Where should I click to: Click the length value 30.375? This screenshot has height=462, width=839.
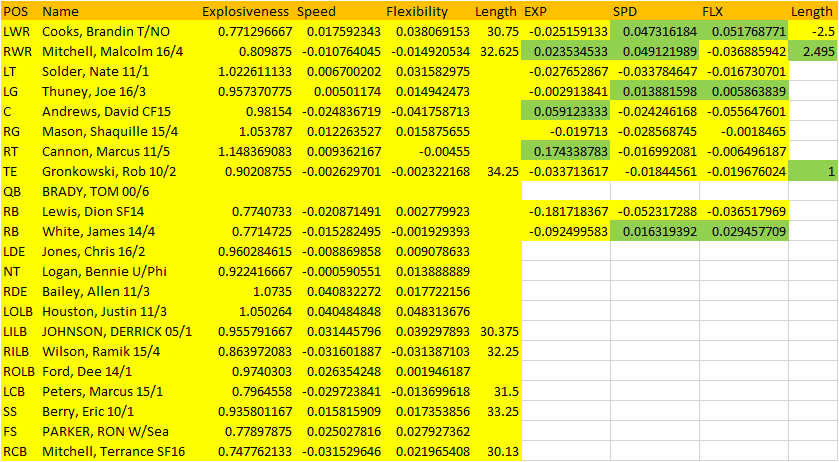(499, 331)
